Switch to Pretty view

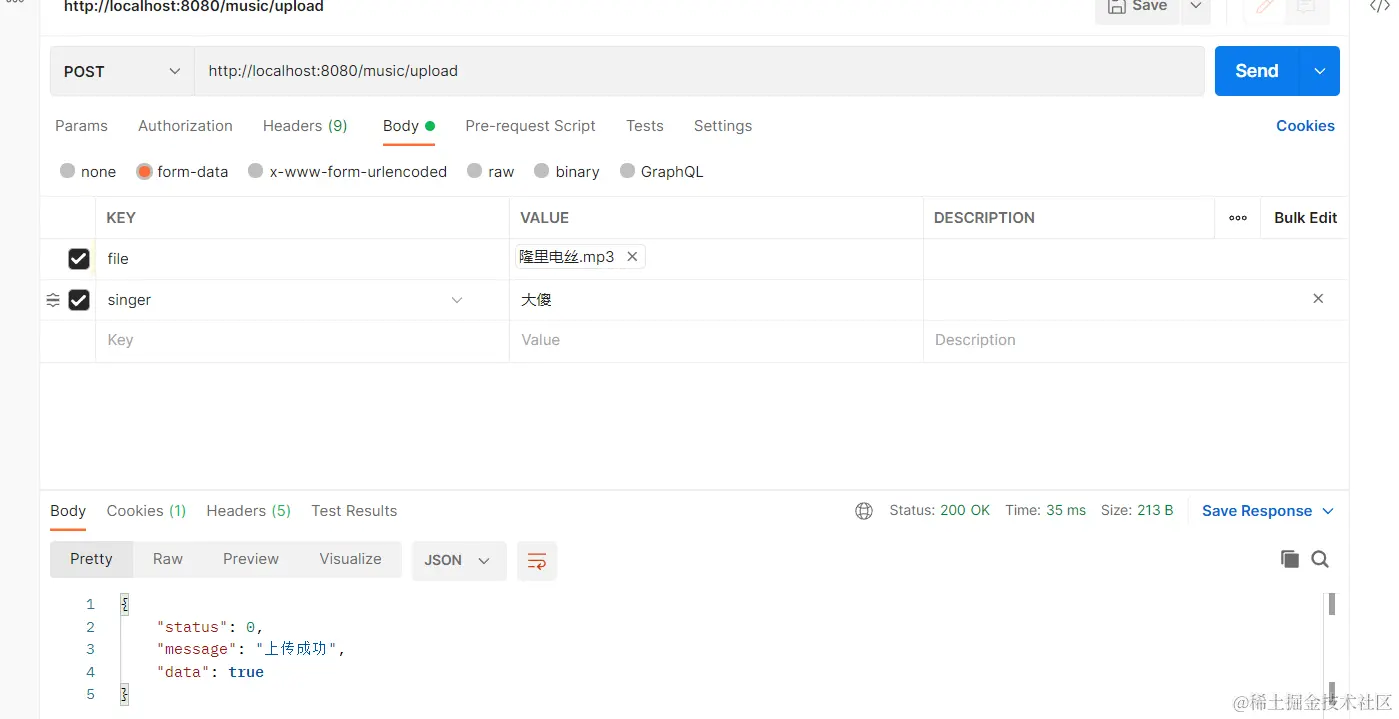click(x=91, y=559)
